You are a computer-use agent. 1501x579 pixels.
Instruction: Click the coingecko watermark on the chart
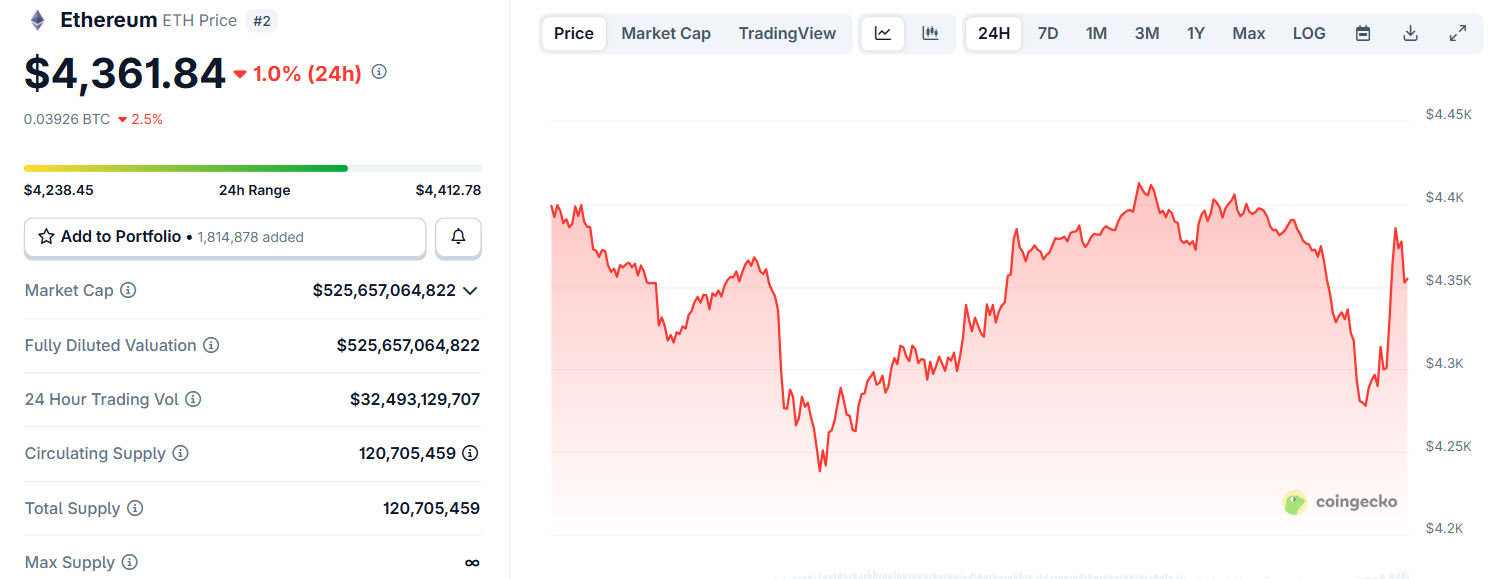[x=1339, y=503]
